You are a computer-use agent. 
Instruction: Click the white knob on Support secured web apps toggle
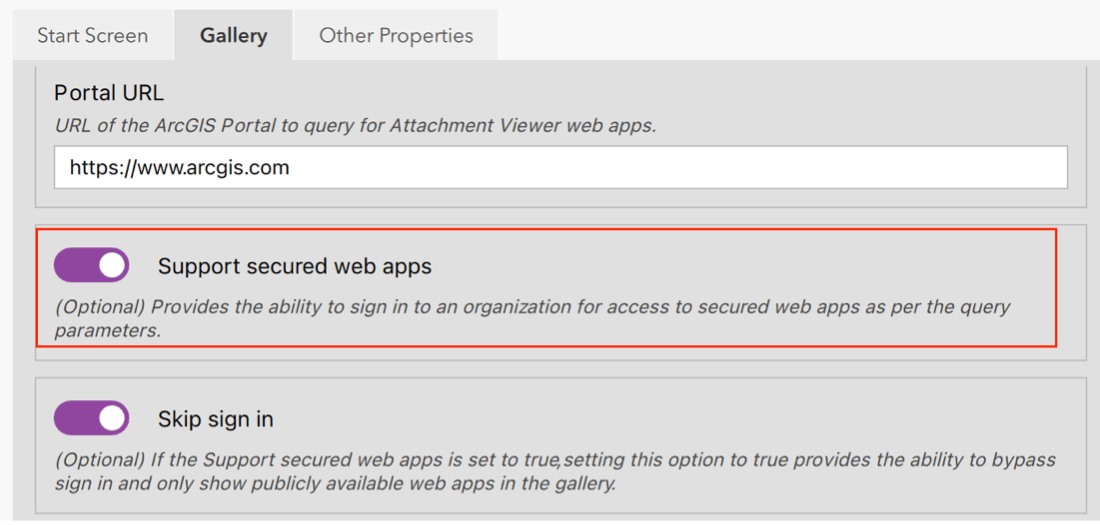(112, 266)
